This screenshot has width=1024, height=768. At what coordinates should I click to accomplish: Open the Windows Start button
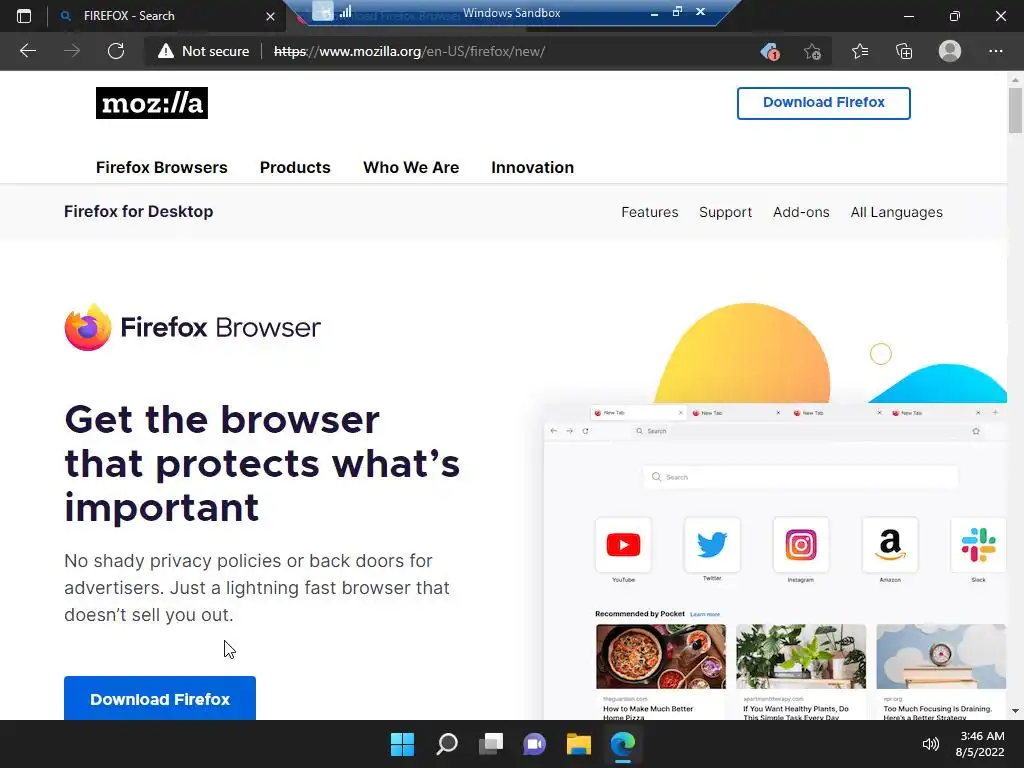coord(402,744)
